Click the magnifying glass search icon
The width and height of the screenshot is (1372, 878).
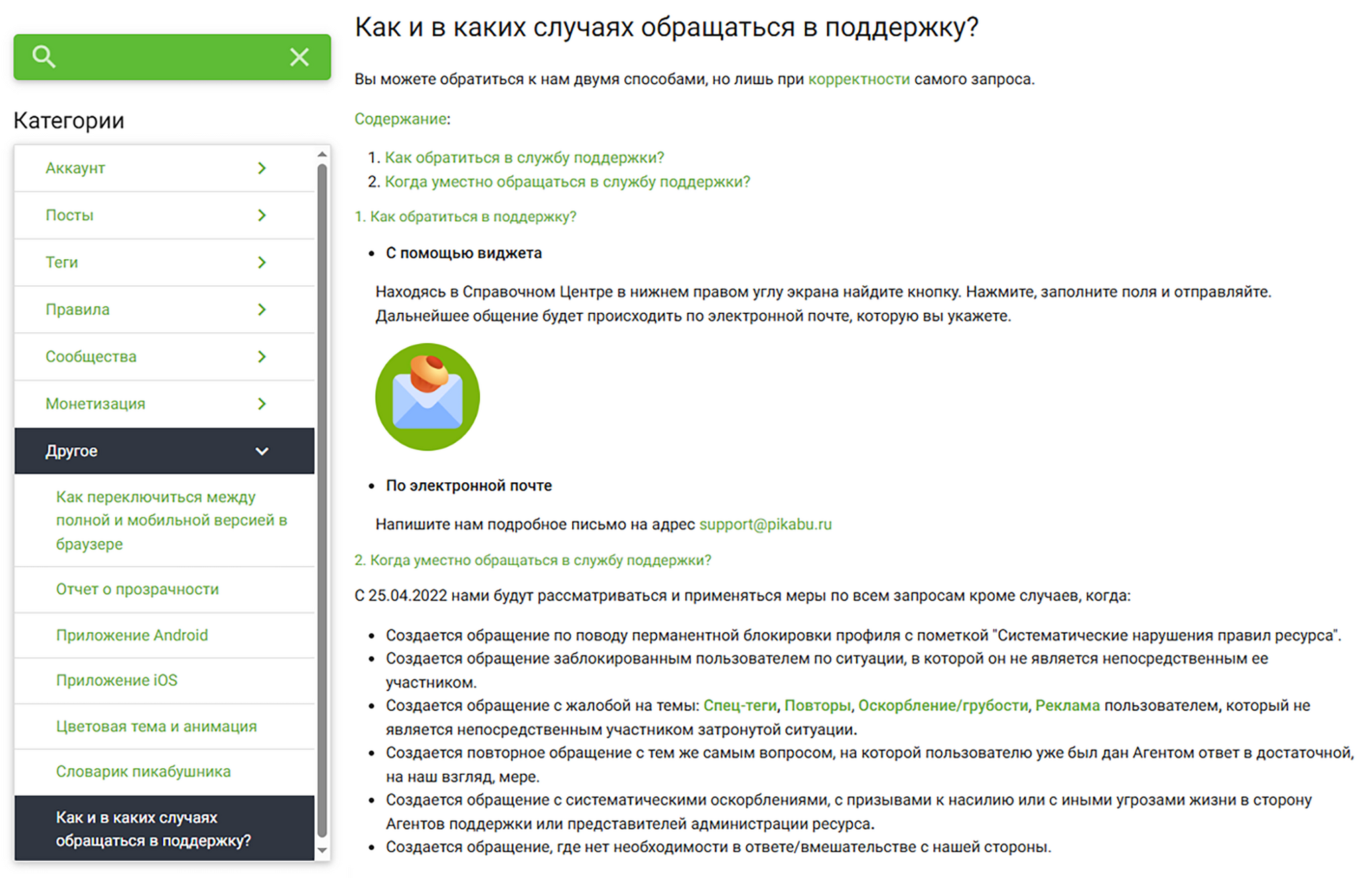(x=44, y=57)
